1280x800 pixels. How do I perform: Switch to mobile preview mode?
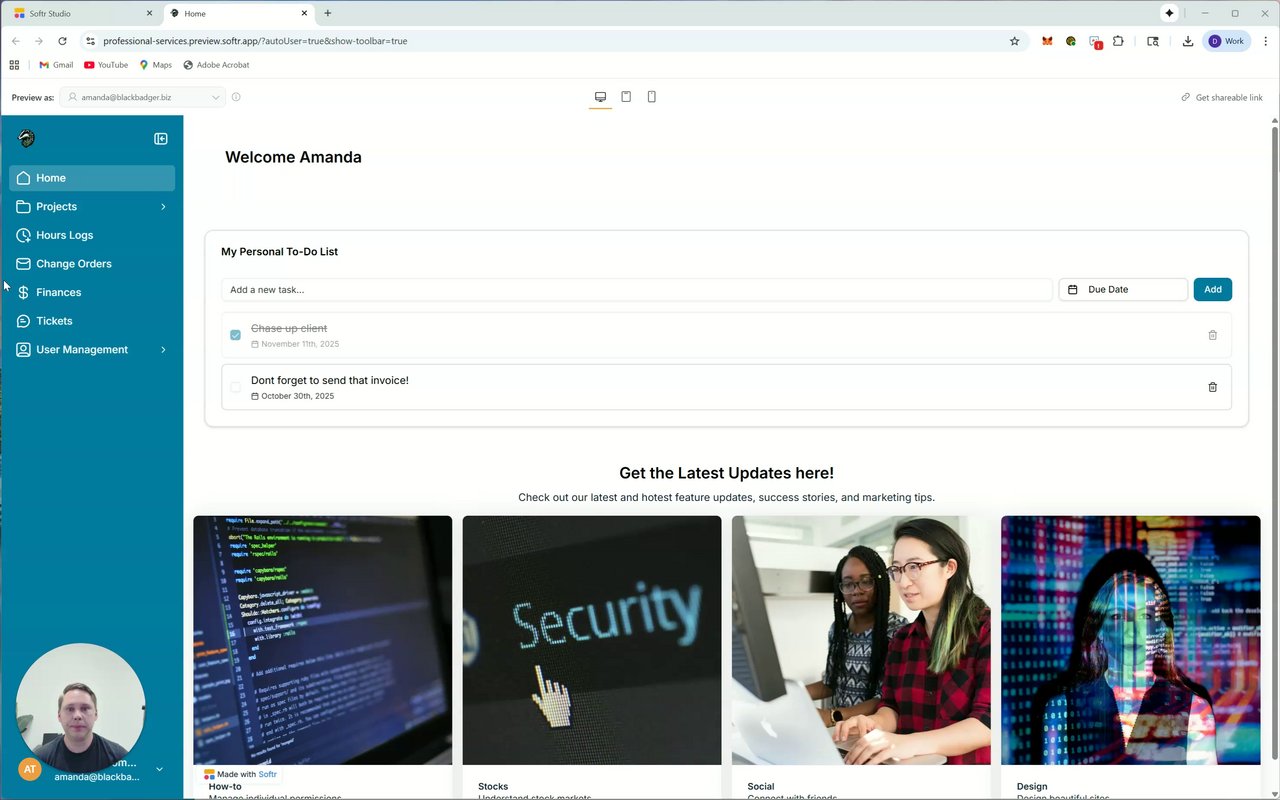pos(652,97)
